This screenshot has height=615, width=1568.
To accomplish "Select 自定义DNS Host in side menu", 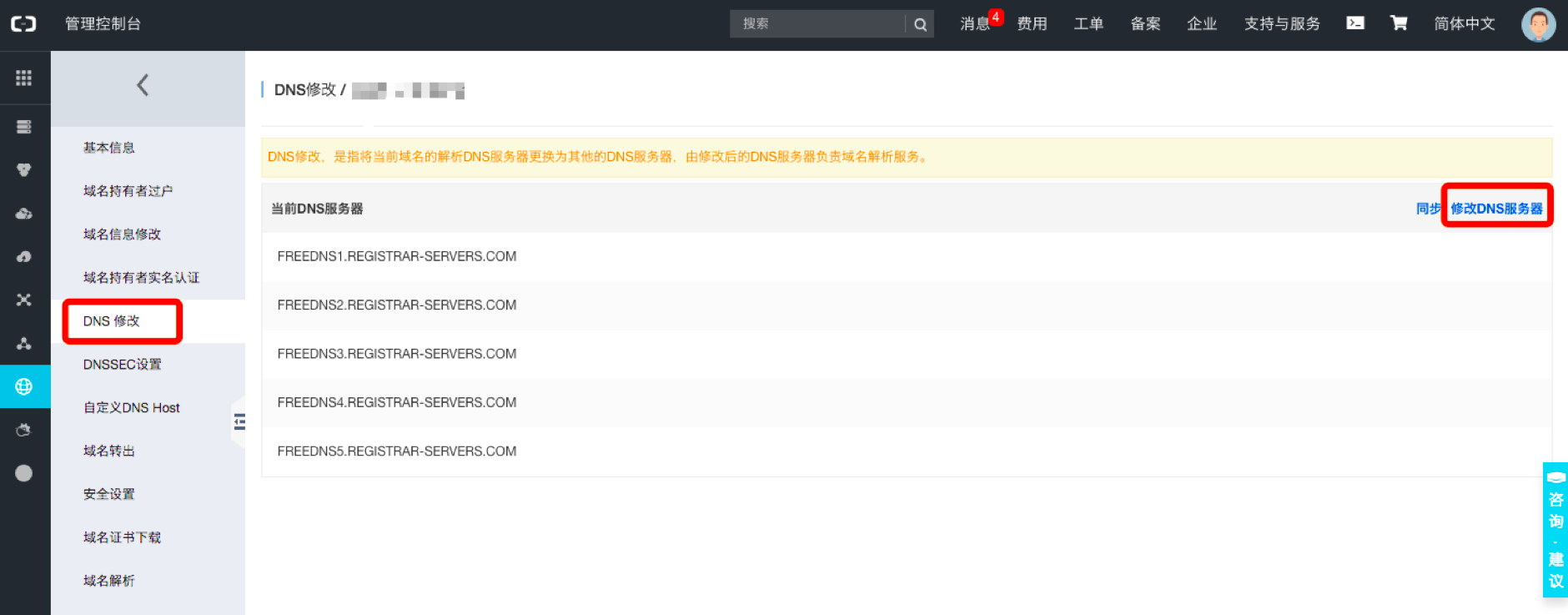I will pyautogui.click(x=132, y=408).
